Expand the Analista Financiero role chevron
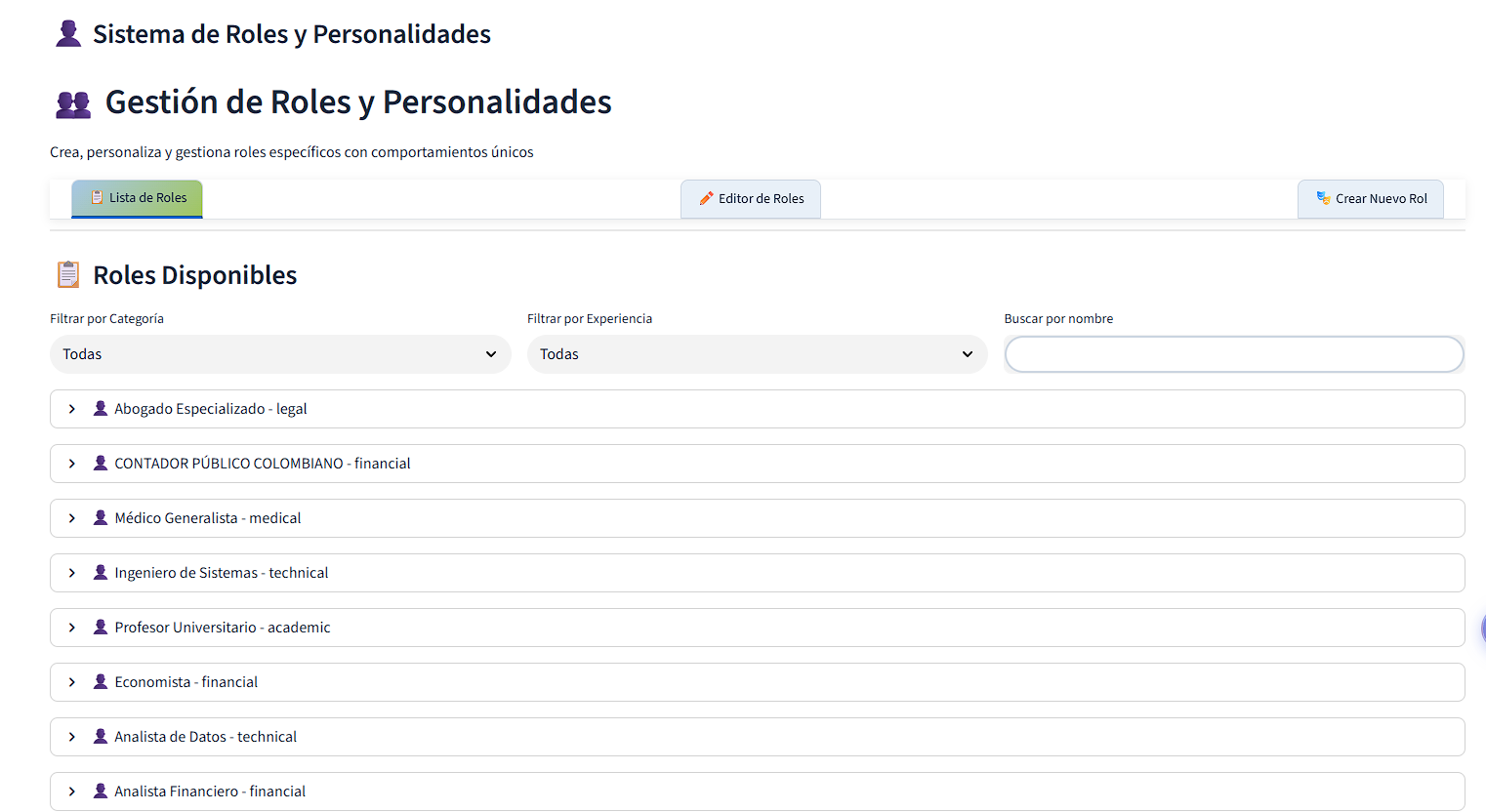Image resolution: width=1486 pixels, height=812 pixels. pyautogui.click(x=72, y=792)
